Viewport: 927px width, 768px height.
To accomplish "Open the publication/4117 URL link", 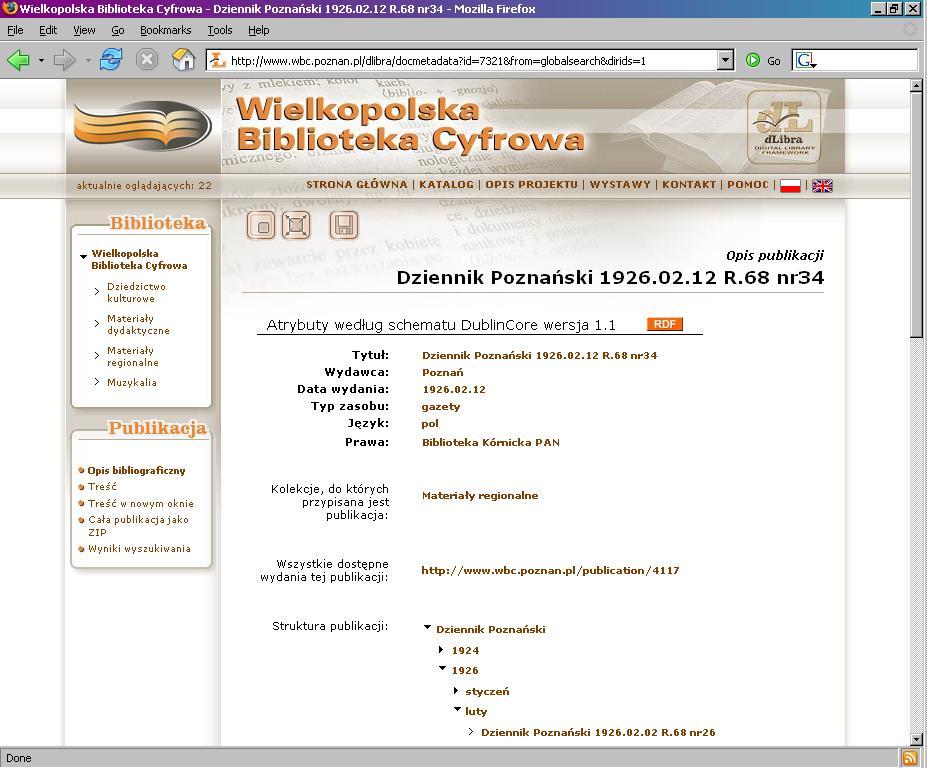I will [550, 571].
